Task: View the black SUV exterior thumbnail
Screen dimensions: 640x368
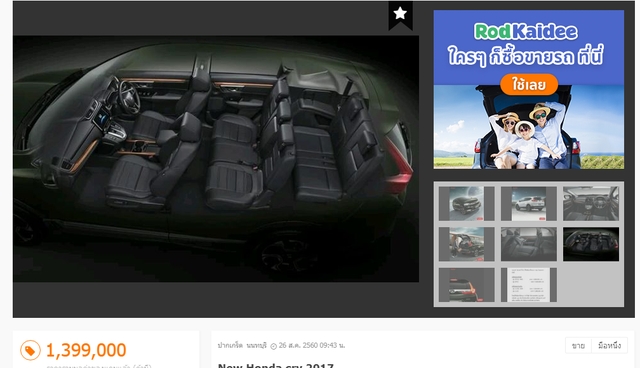Action: point(467,204)
